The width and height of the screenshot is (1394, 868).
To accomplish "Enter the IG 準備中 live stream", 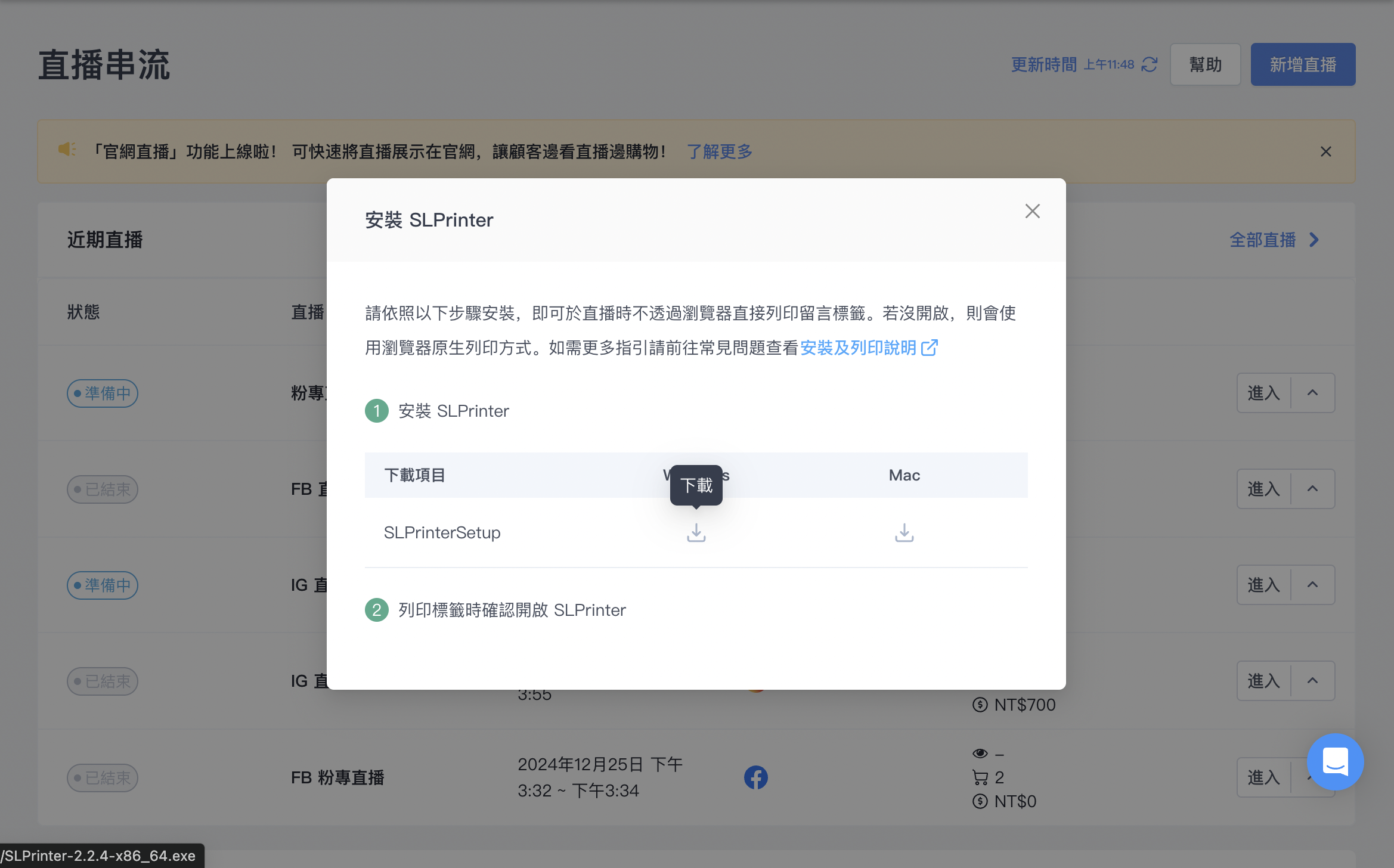I will (1263, 585).
